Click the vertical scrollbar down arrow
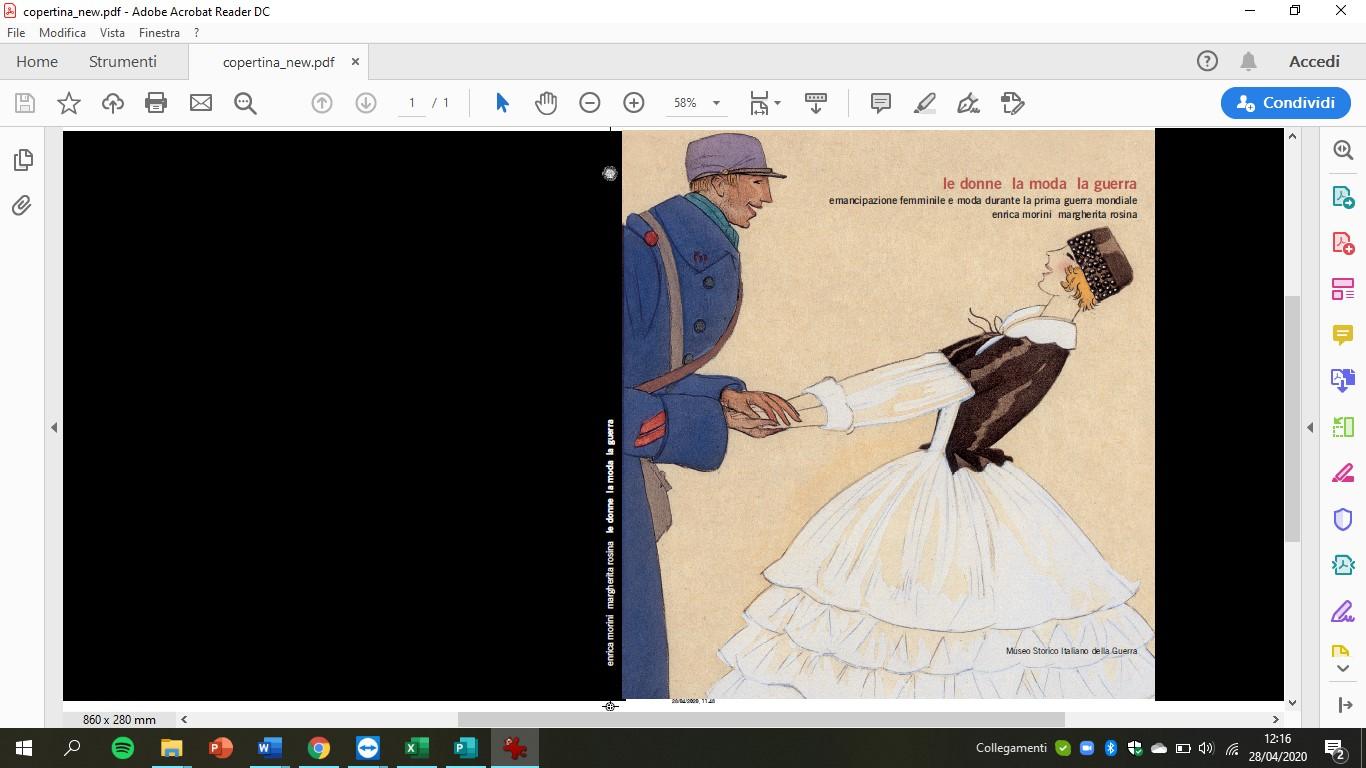The height and width of the screenshot is (768, 1366). click(x=1292, y=703)
